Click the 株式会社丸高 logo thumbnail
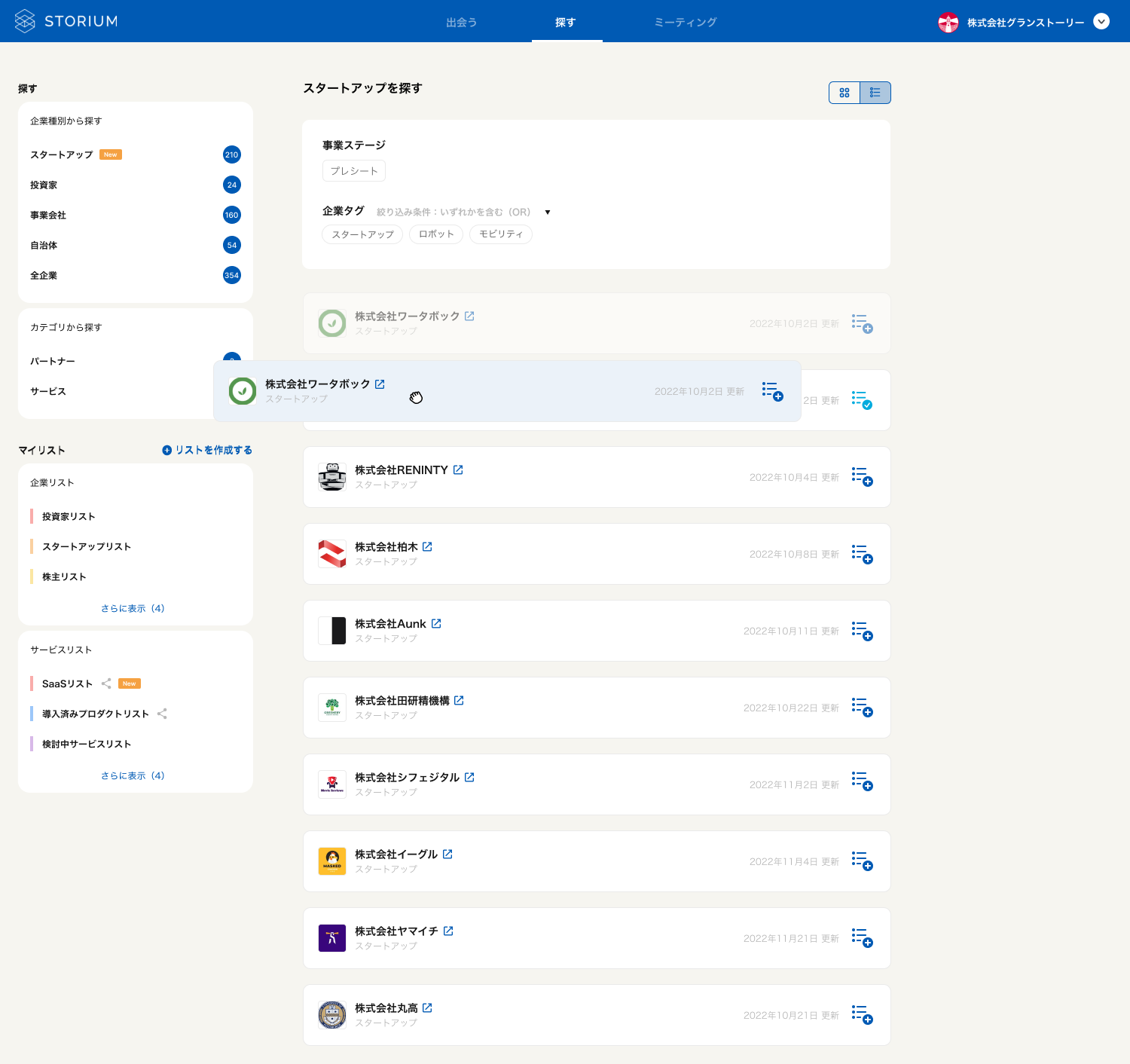The image size is (1130, 1064). click(x=332, y=1015)
